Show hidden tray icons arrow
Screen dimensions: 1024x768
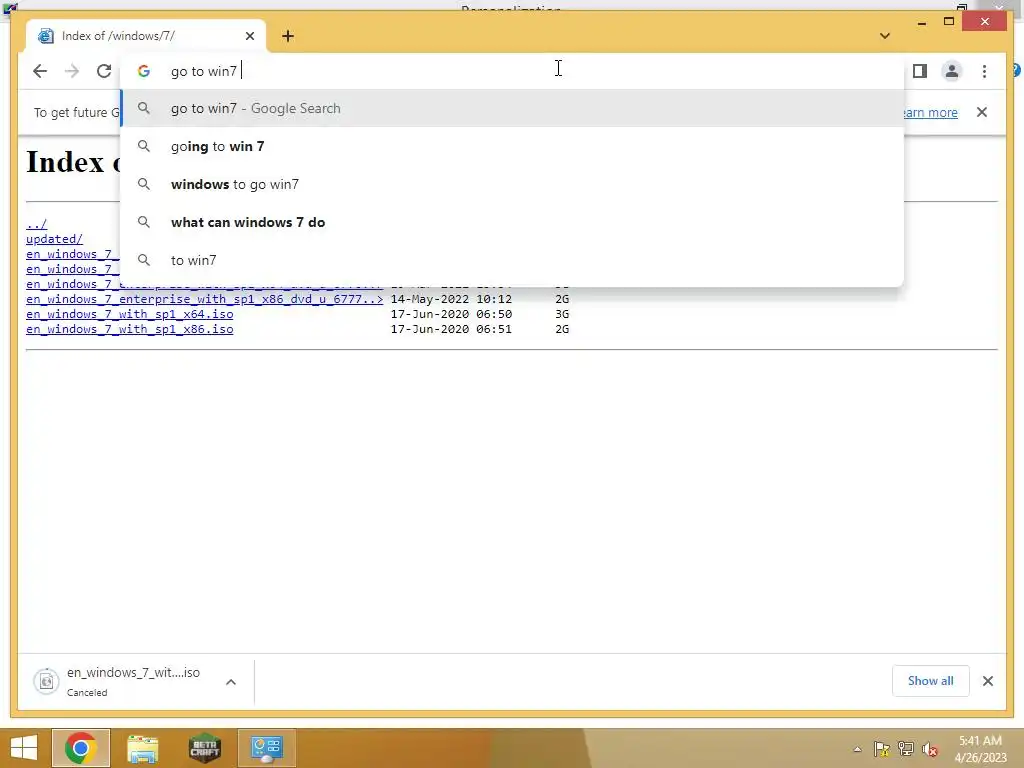(x=857, y=749)
